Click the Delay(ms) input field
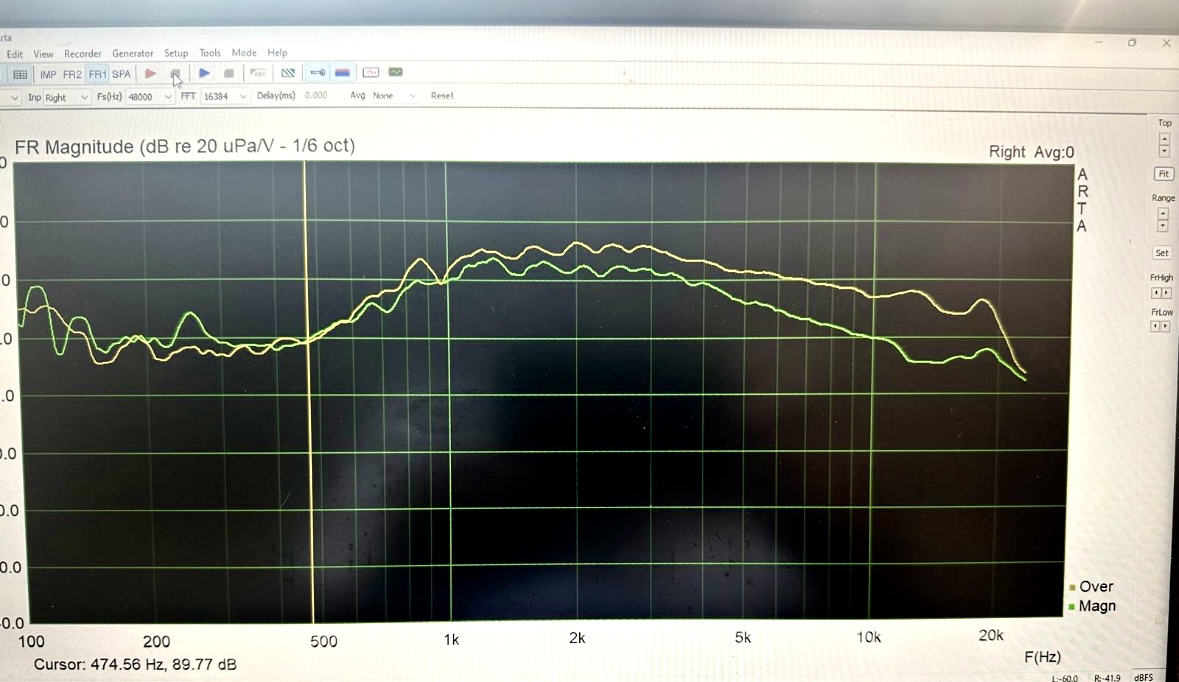The image size is (1179, 682). (316, 96)
